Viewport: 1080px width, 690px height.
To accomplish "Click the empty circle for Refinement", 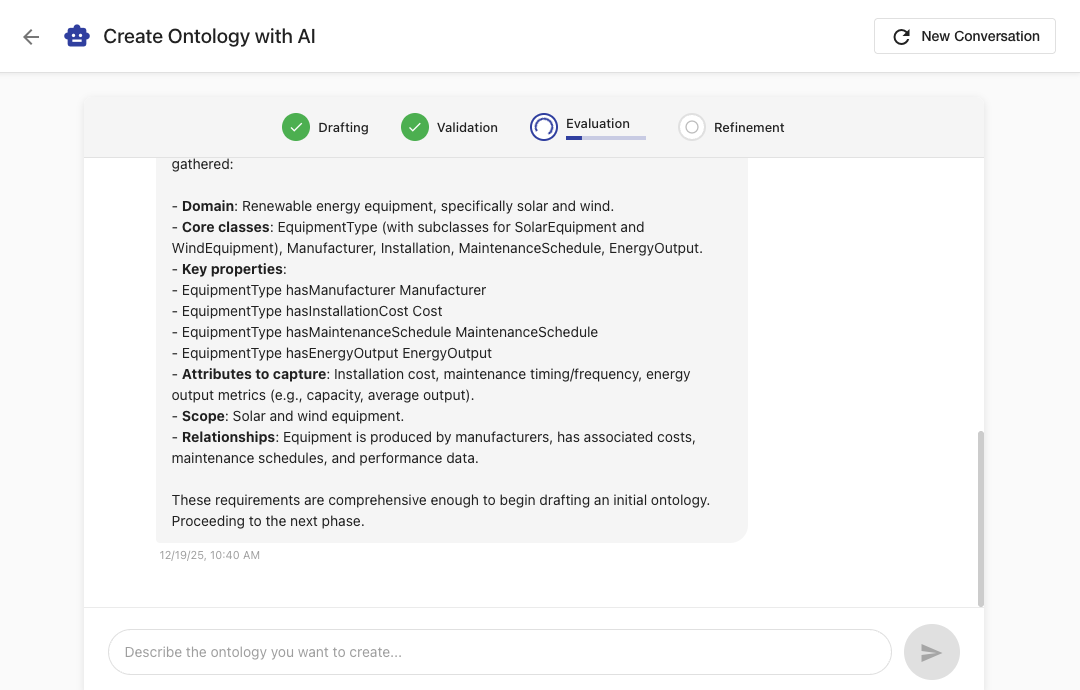I will tap(692, 127).
